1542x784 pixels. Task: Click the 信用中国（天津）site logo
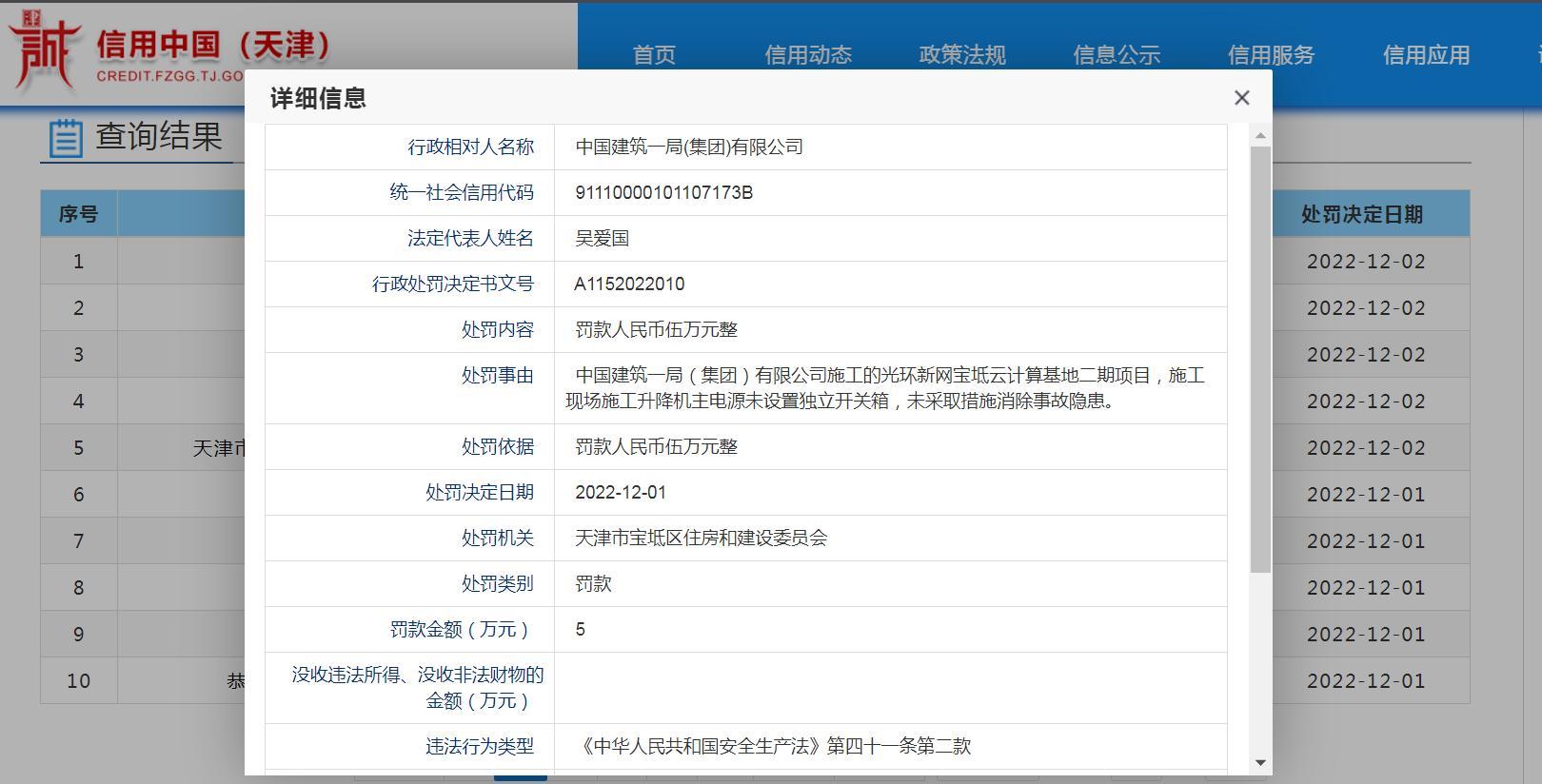click(x=171, y=49)
